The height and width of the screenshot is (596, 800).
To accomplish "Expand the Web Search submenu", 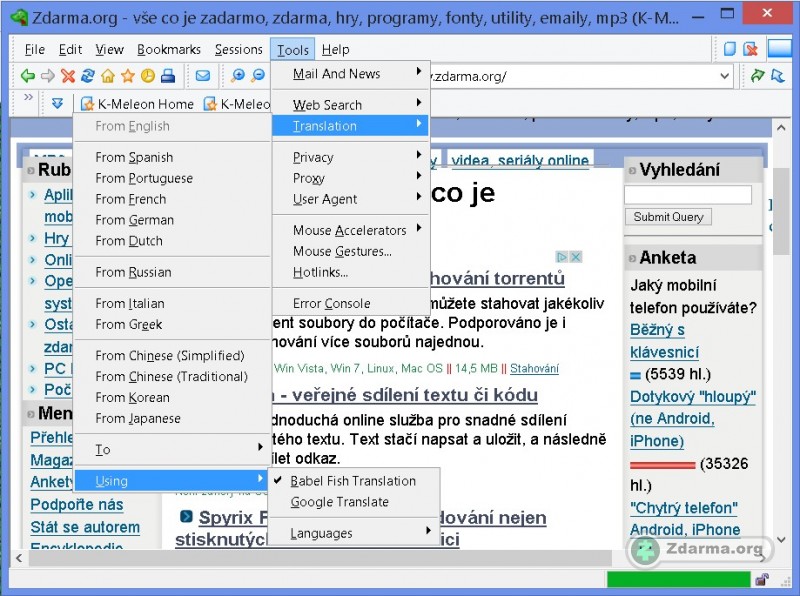I will point(351,105).
